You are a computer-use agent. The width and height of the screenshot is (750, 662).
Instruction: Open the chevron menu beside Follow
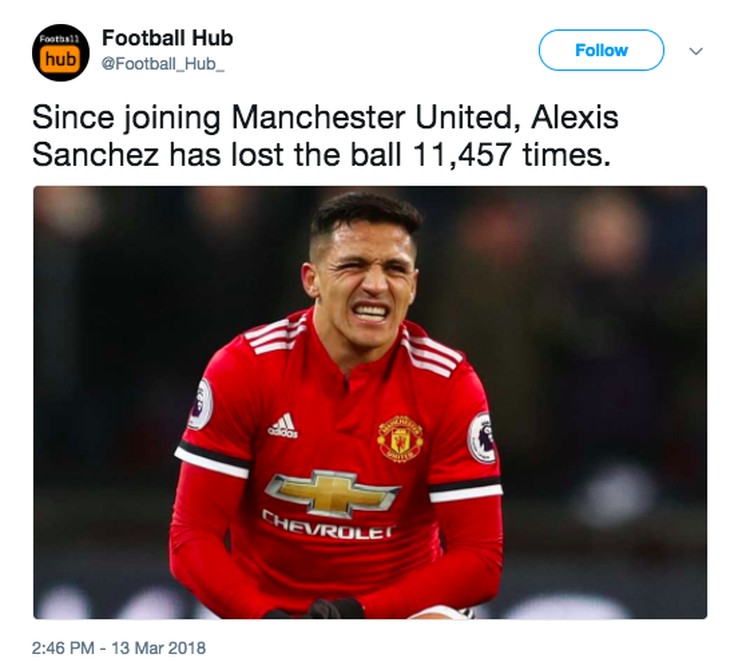pyautogui.click(x=697, y=50)
